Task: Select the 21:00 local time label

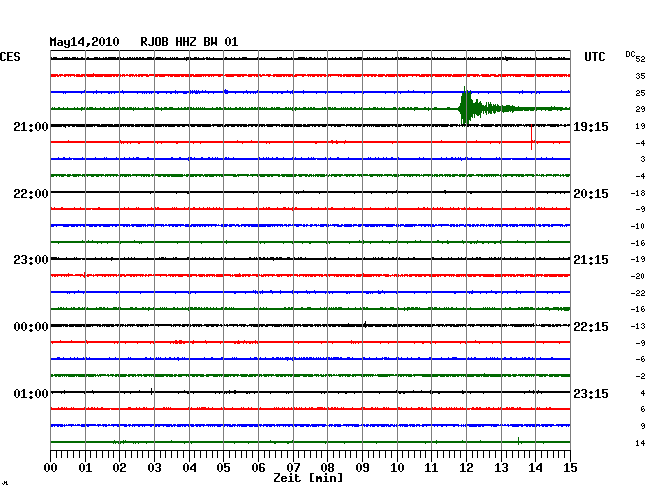Action: (x=31, y=126)
